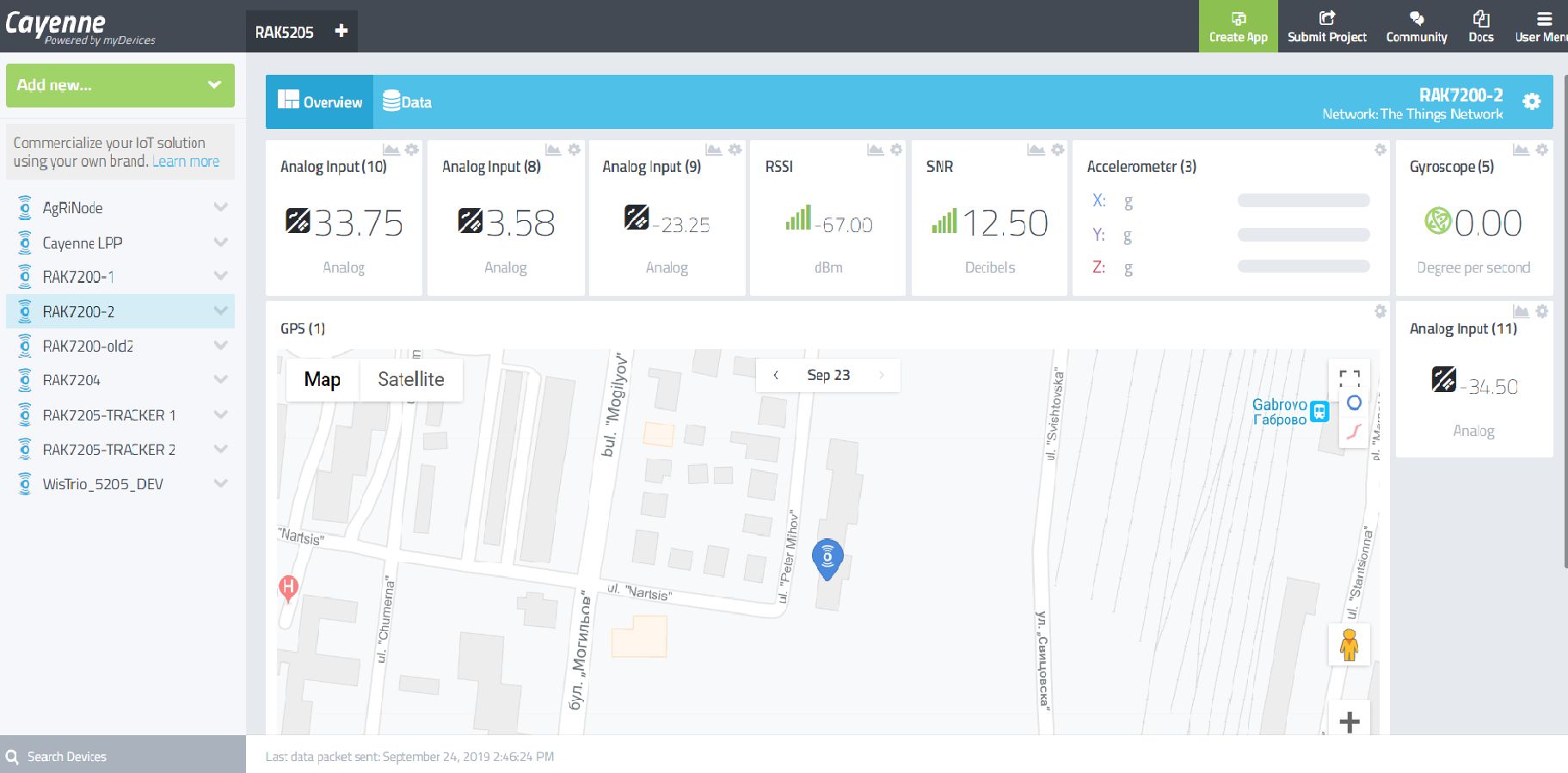
Task: Open the Create App button
Action: coord(1238,27)
